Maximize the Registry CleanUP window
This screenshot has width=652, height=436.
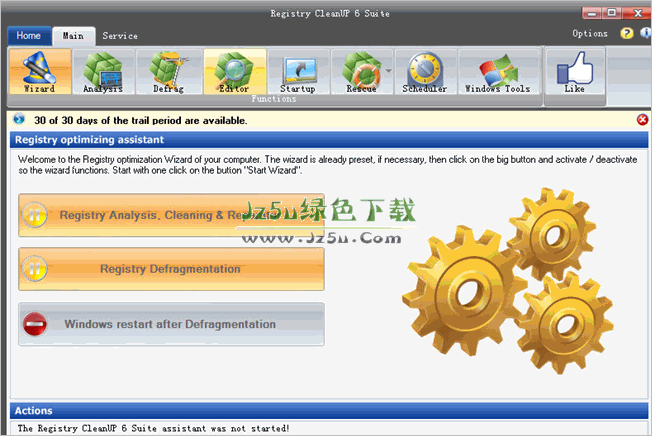pyautogui.click(x=612, y=13)
